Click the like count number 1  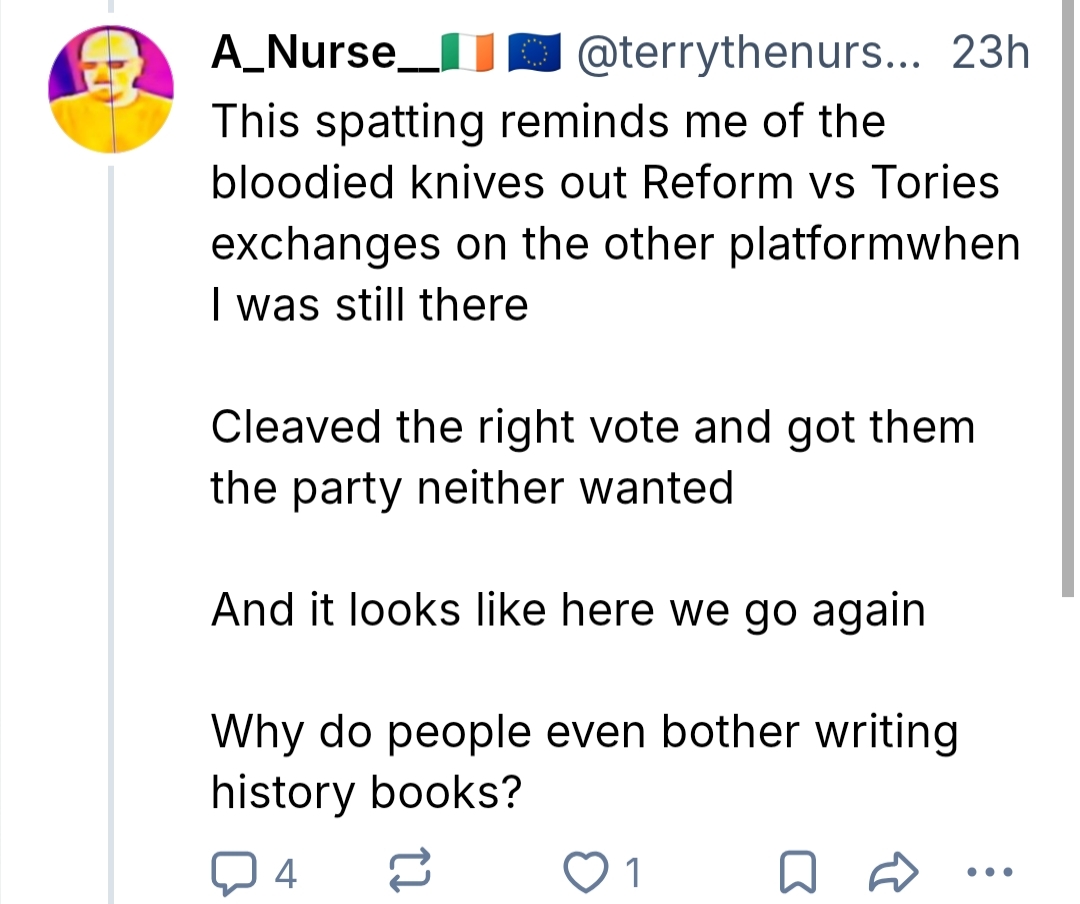click(x=631, y=875)
